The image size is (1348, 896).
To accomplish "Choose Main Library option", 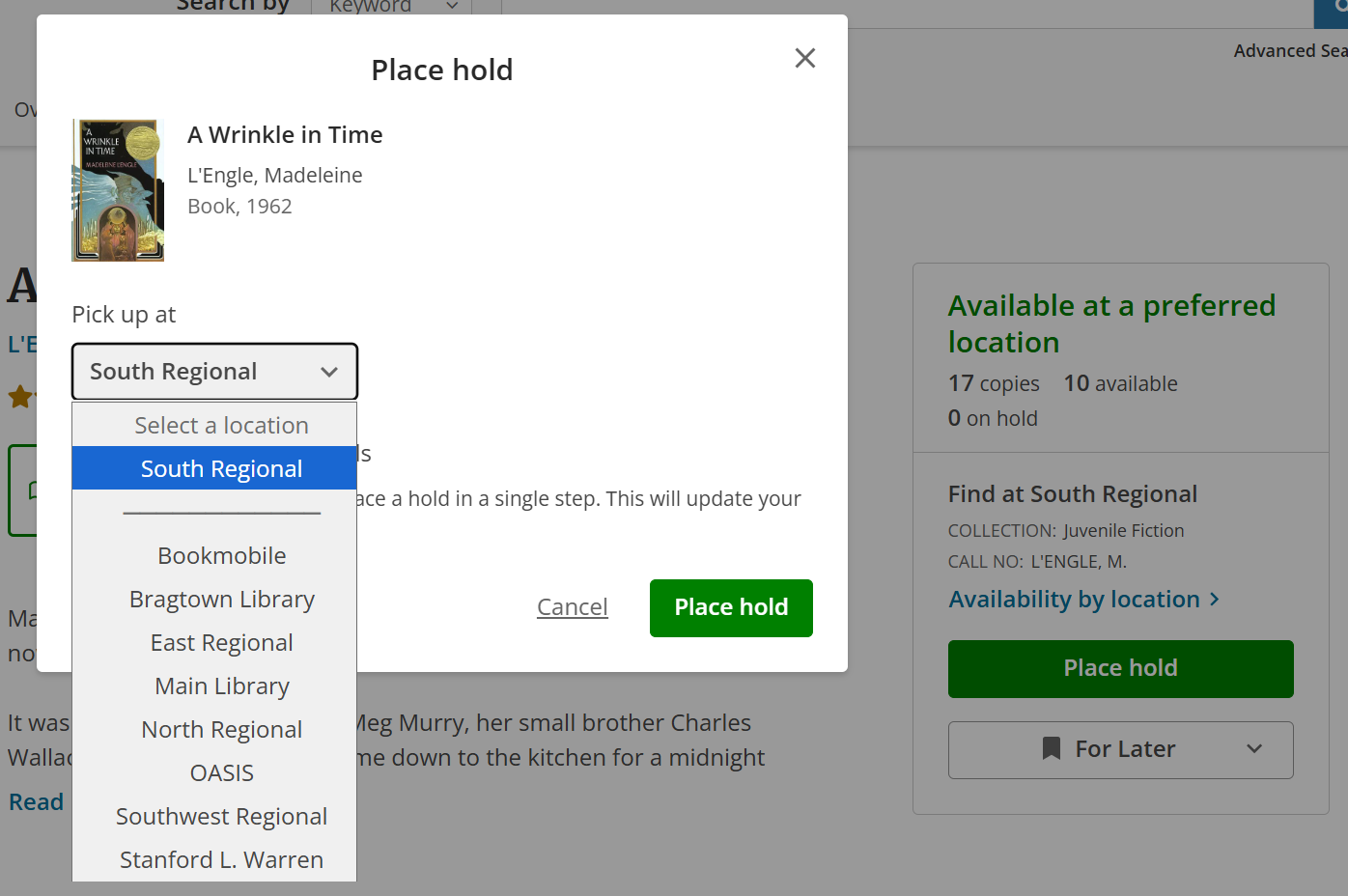I will 221,686.
